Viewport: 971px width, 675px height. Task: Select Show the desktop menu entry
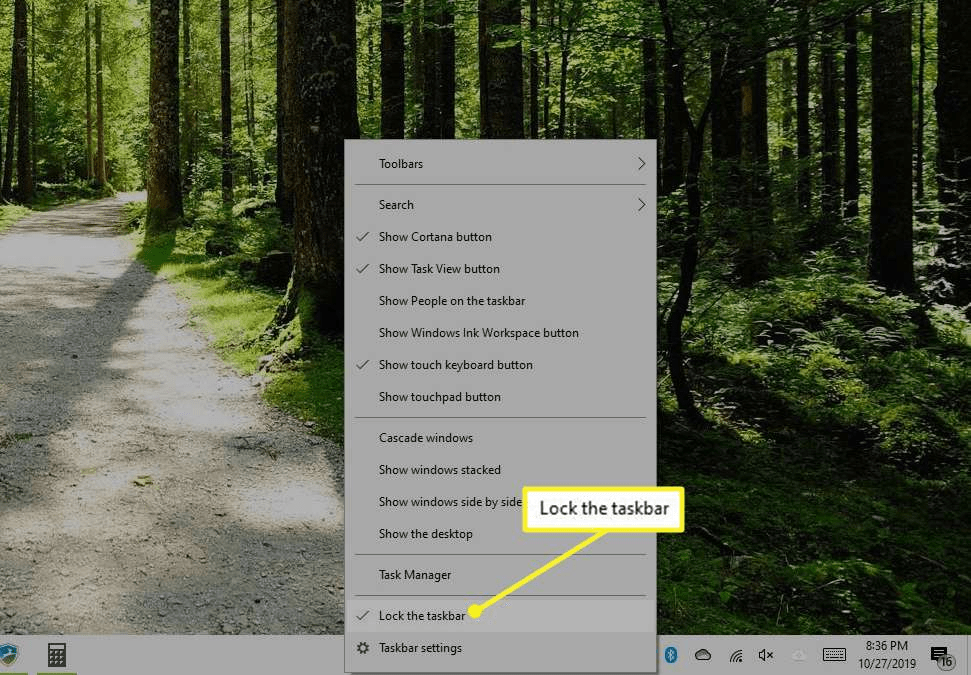click(425, 534)
